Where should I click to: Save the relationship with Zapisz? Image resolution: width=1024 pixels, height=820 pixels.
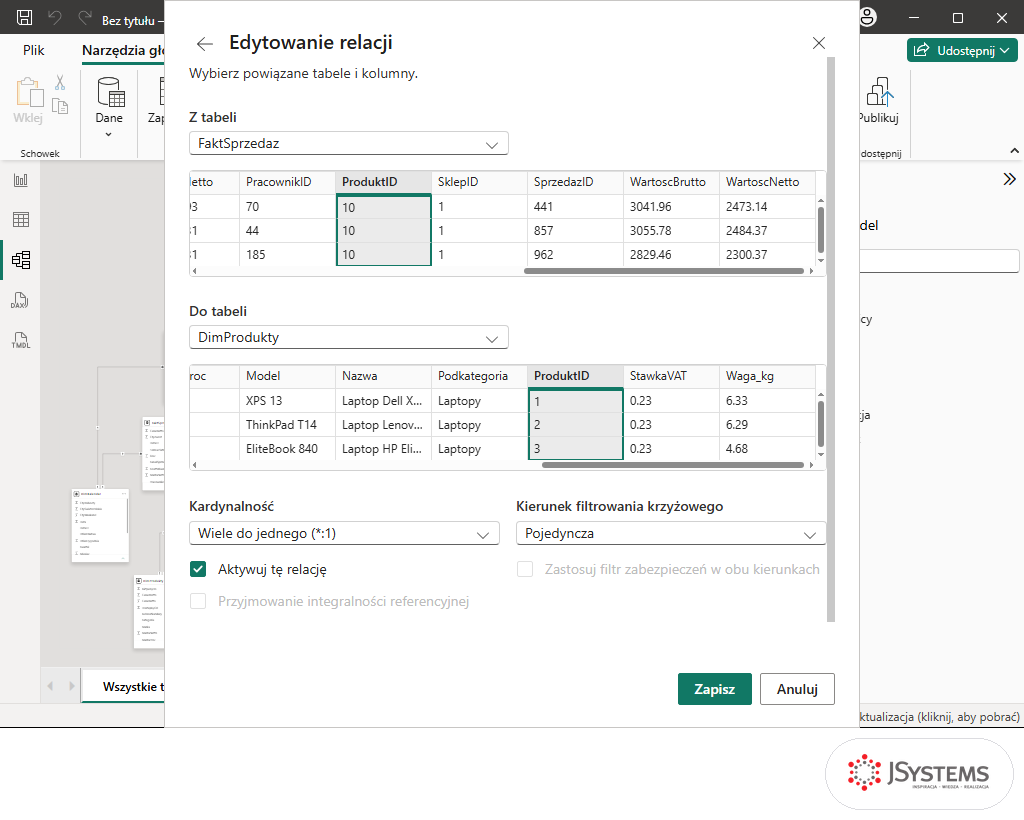pos(714,689)
